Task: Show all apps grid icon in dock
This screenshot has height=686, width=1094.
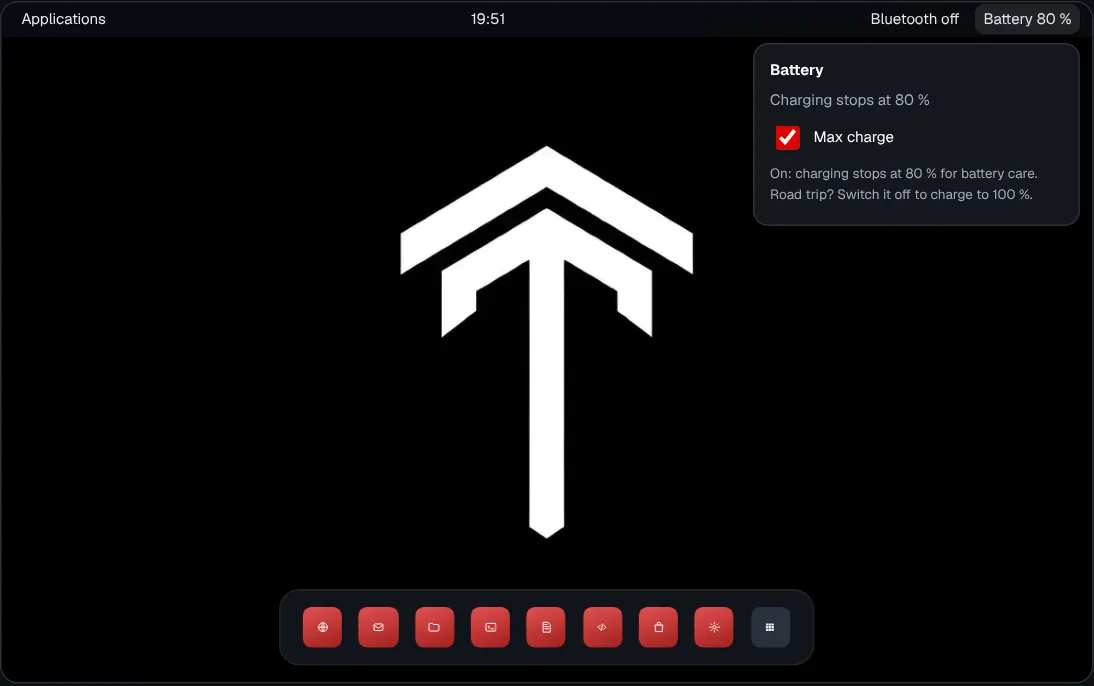Action: 770,627
